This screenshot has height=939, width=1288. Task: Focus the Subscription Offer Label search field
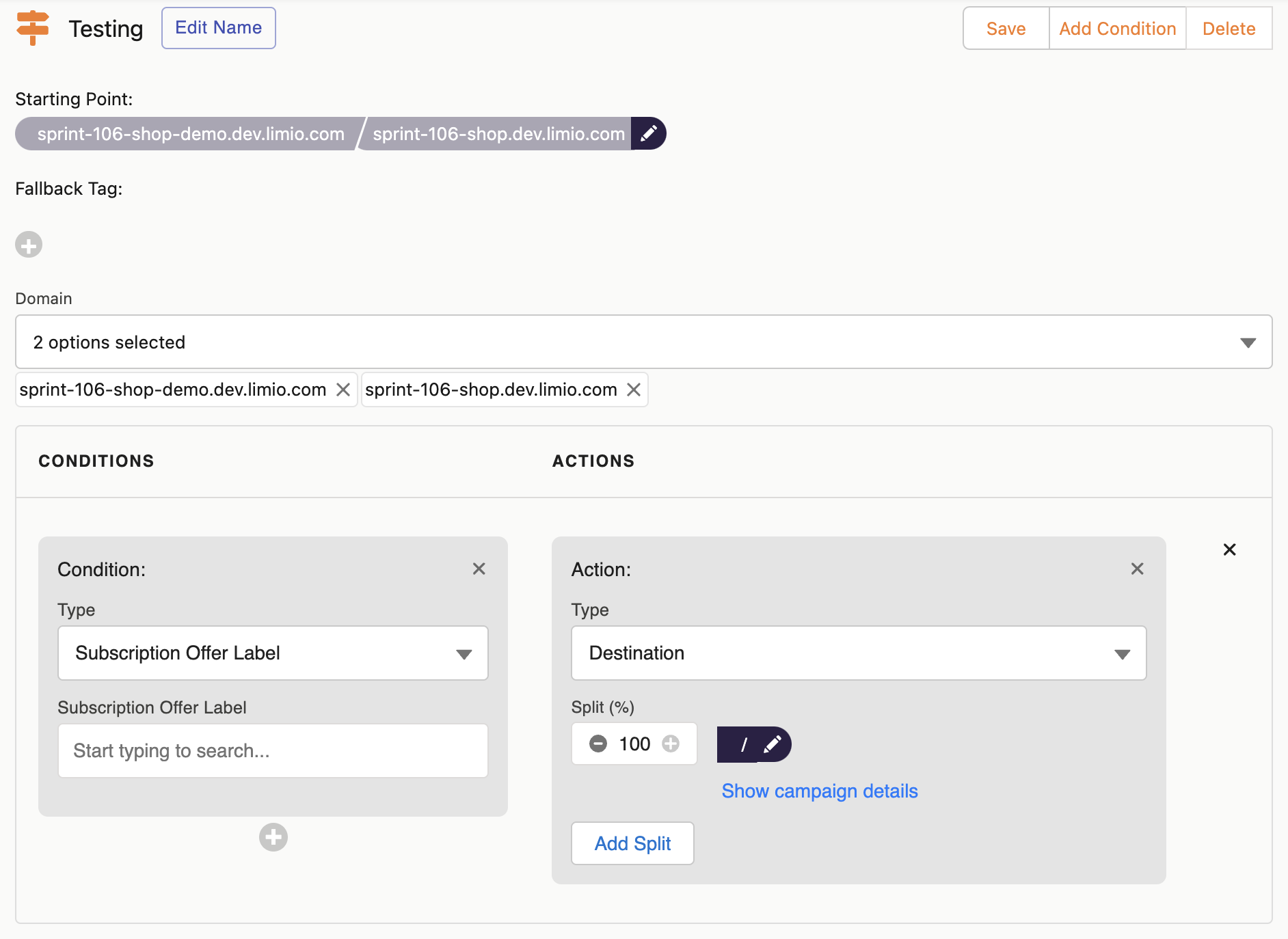click(273, 750)
